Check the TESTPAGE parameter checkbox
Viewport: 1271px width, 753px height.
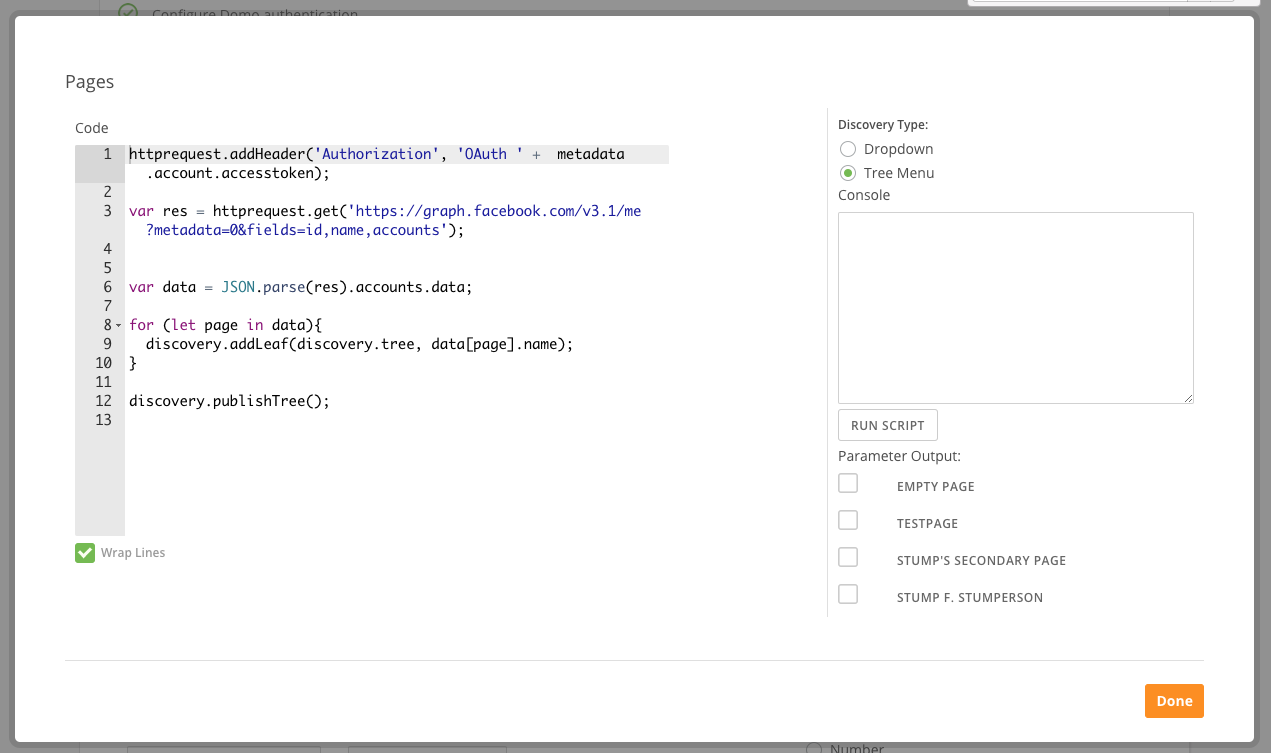[x=848, y=520]
